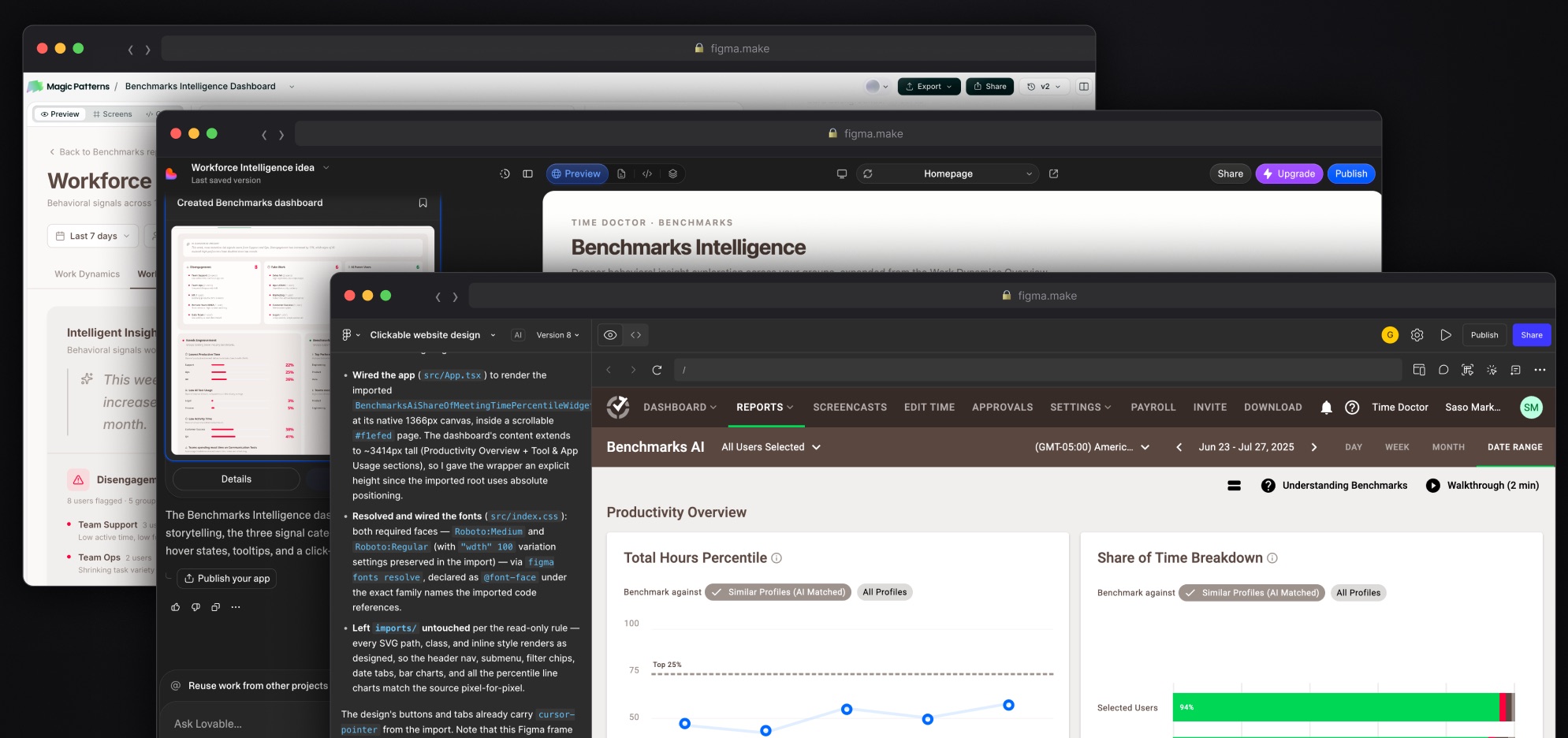The width and height of the screenshot is (1568, 738).
Task: Open the notifications bell in Time Doctor header
Action: tap(1326, 408)
